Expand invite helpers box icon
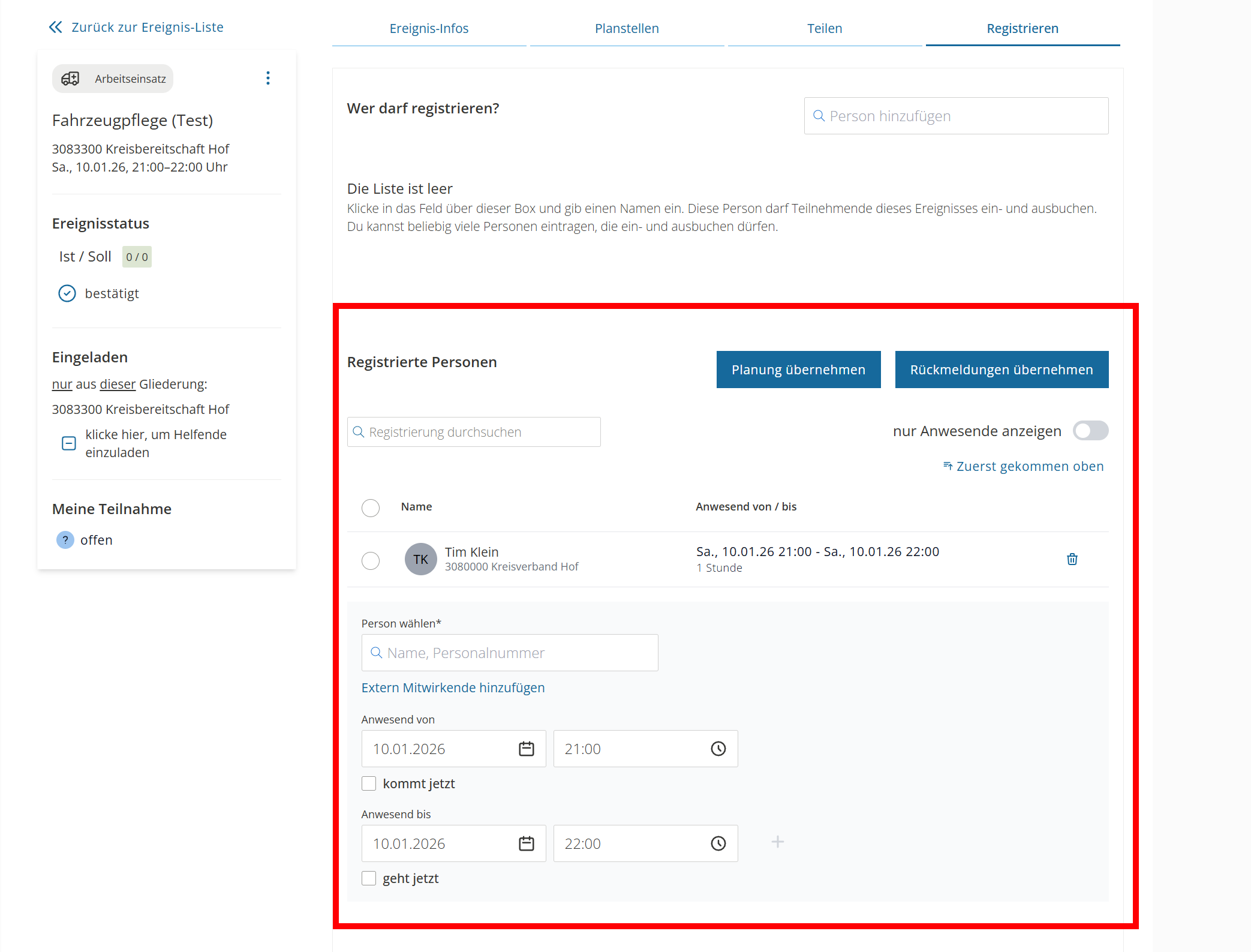Image resolution: width=1251 pixels, height=952 pixels. pyautogui.click(x=69, y=443)
